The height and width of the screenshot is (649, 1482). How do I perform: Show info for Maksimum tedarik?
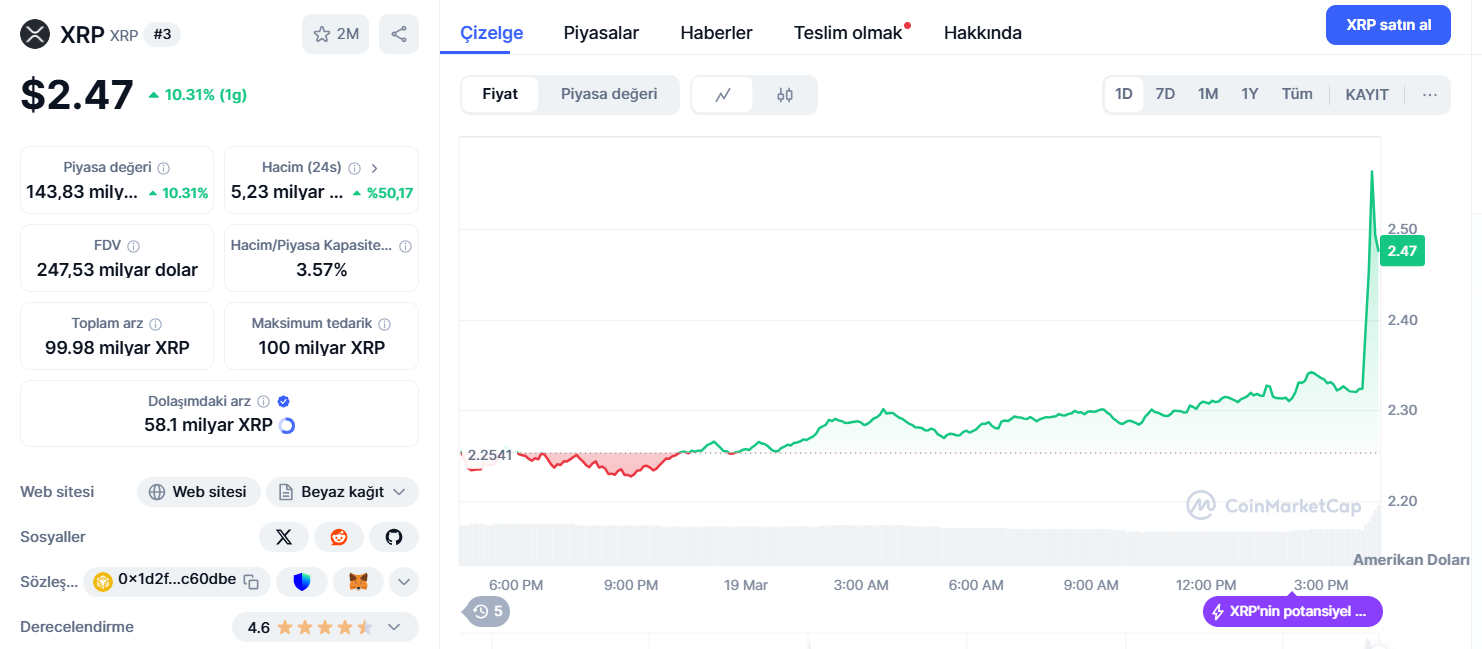385,324
